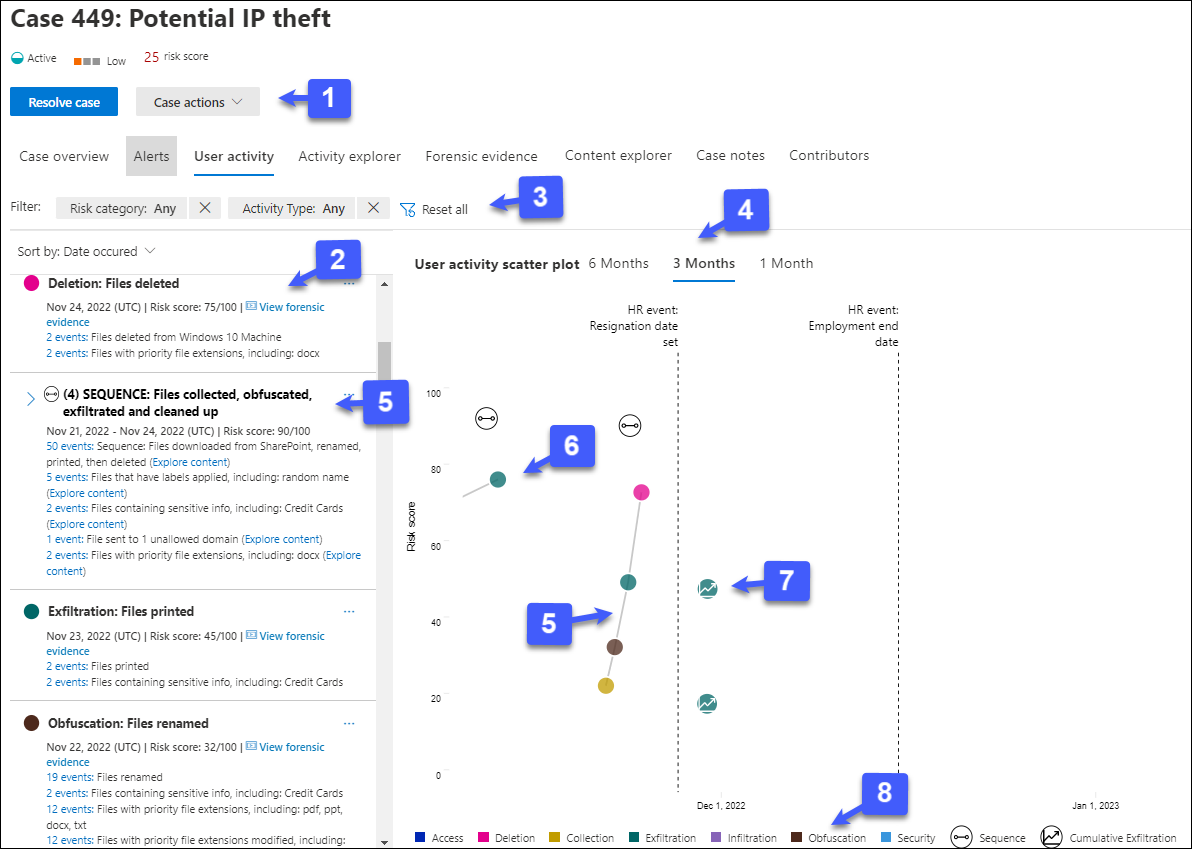Viewport: 1192px width, 849px height.
Task: Click the Reset all filter icon
Action: 406,209
